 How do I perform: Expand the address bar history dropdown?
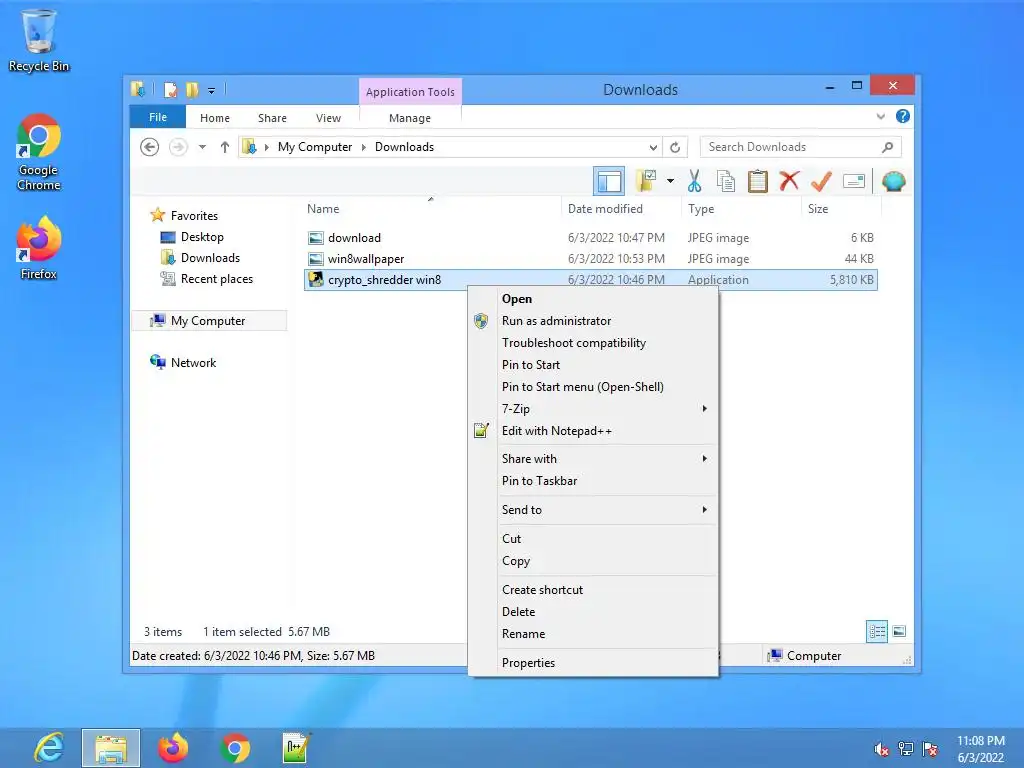pyautogui.click(x=653, y=148)
